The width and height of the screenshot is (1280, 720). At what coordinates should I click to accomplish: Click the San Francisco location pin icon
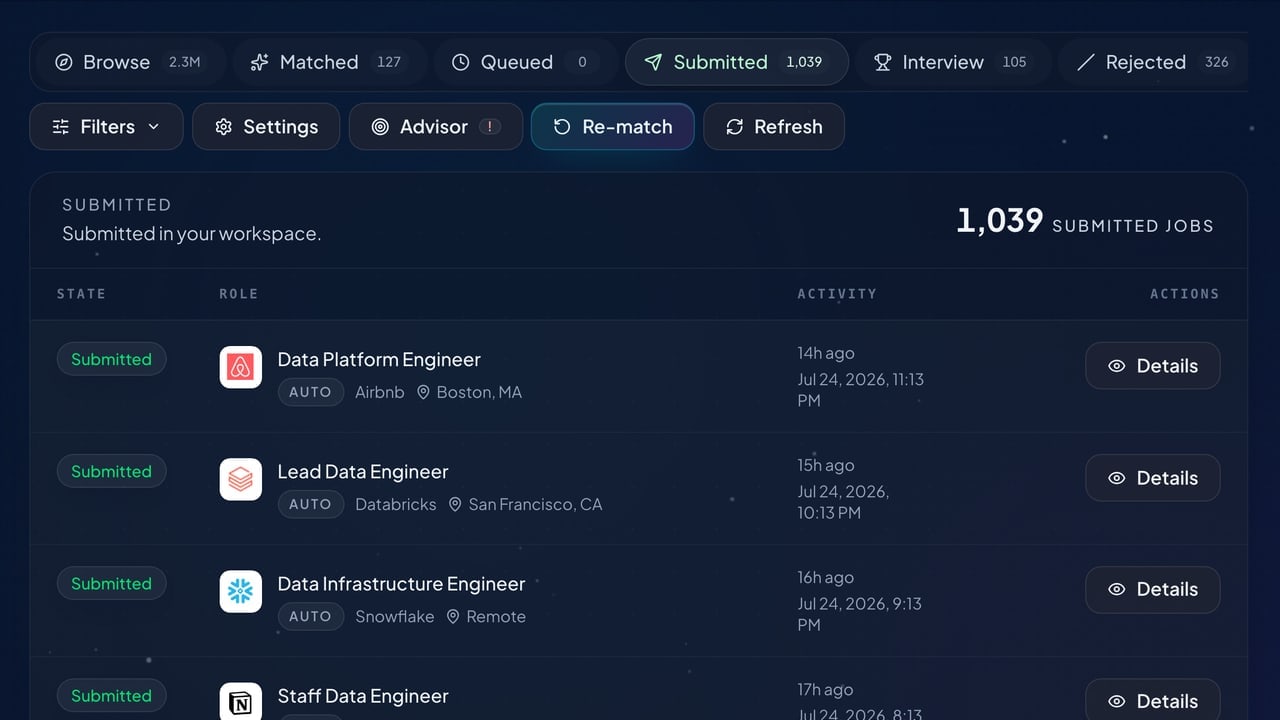[x=455, y=505]
